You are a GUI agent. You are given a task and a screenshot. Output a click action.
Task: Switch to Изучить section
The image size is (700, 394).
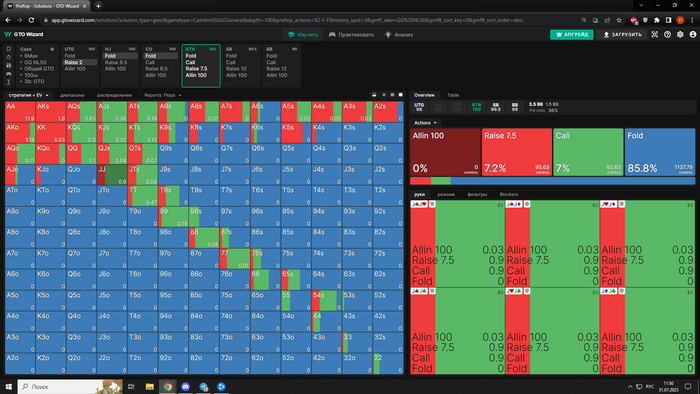(x=303, y=34)
